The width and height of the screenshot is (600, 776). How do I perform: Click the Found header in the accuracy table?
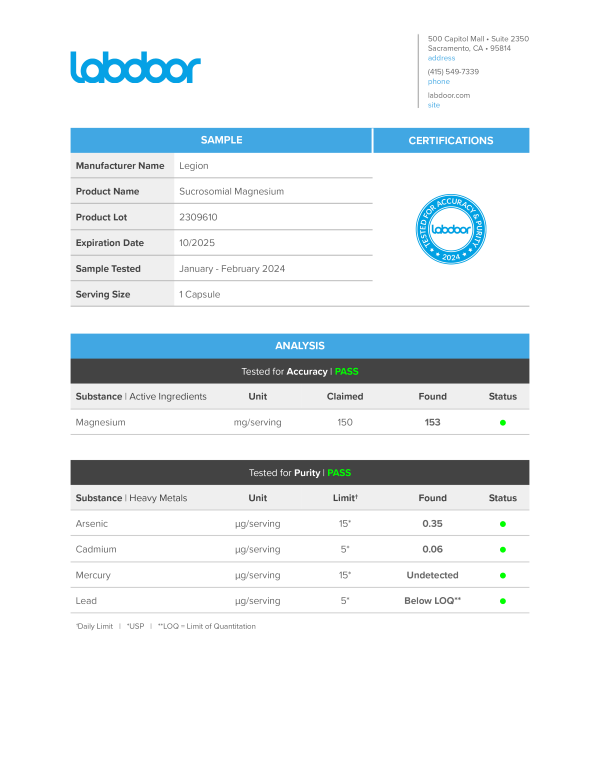(432, 396)
